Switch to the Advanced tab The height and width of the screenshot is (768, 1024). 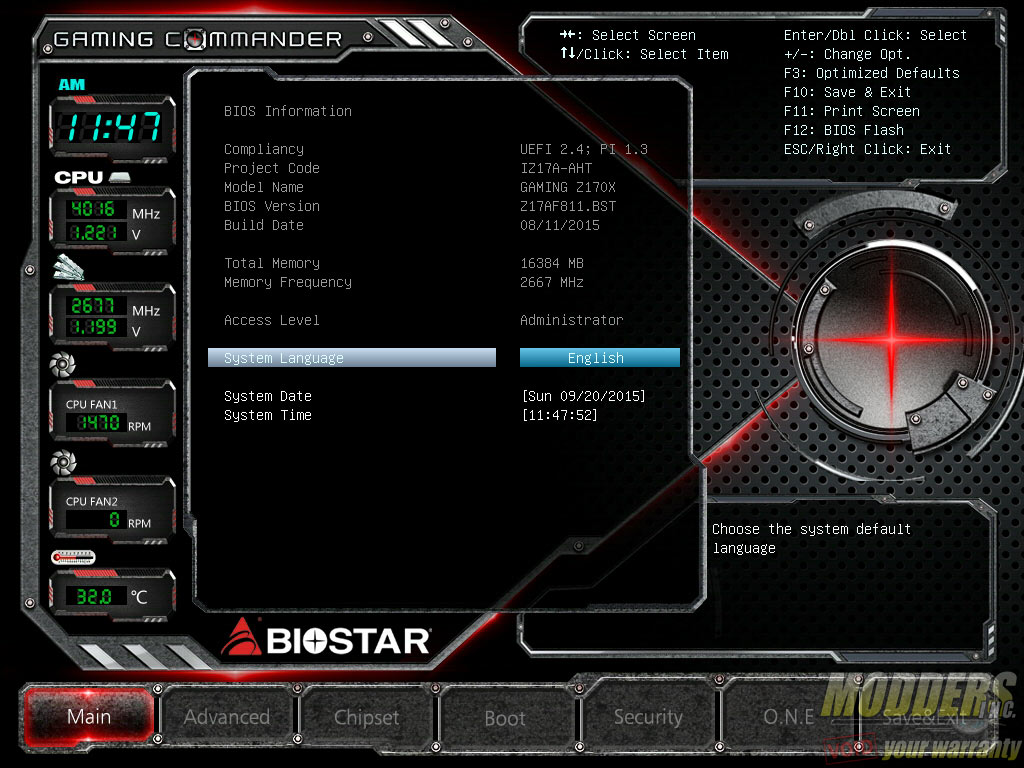coord(227,717)
